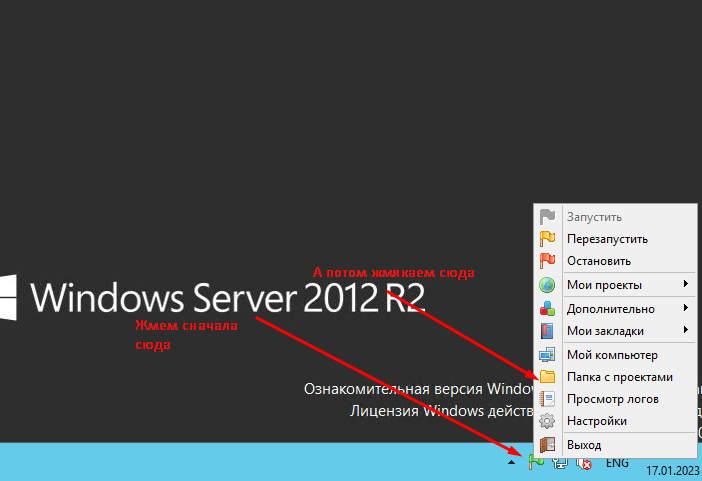Select Перезапустить from the menu
This screenshot has height=481, width=702.
615,239
